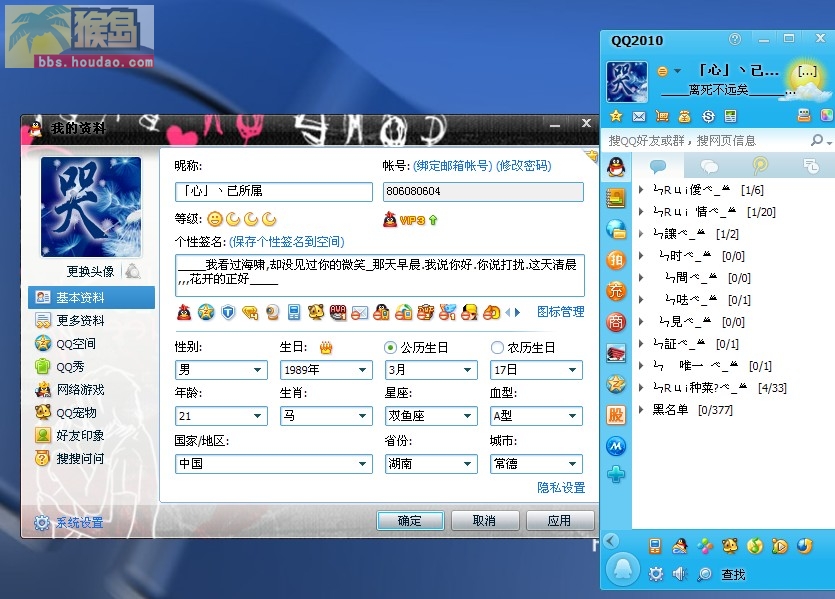The width and height of the screenshot is (835, 599).
Task: Click the blue T shield icon in the profile icon row
Action: (228, 312)
